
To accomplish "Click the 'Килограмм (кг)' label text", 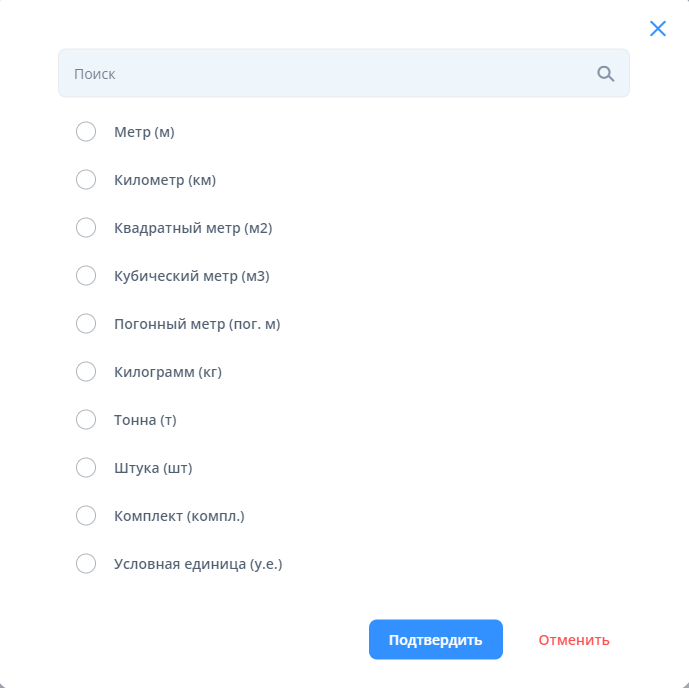I will coord(168,372).
